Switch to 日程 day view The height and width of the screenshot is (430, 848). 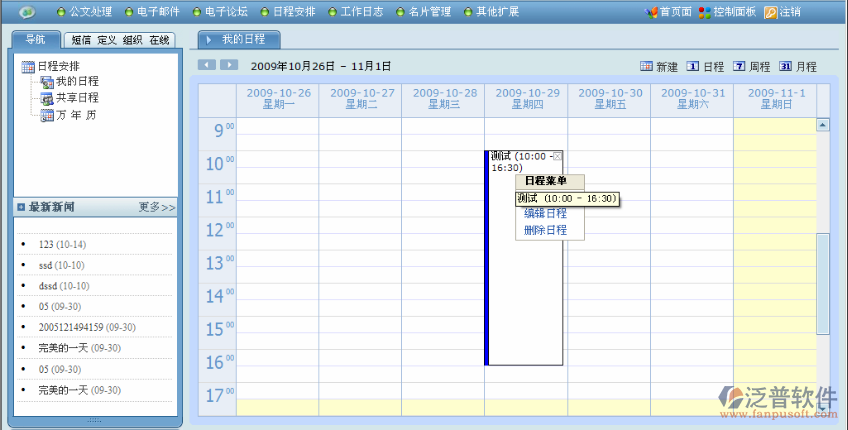point(705,67)
